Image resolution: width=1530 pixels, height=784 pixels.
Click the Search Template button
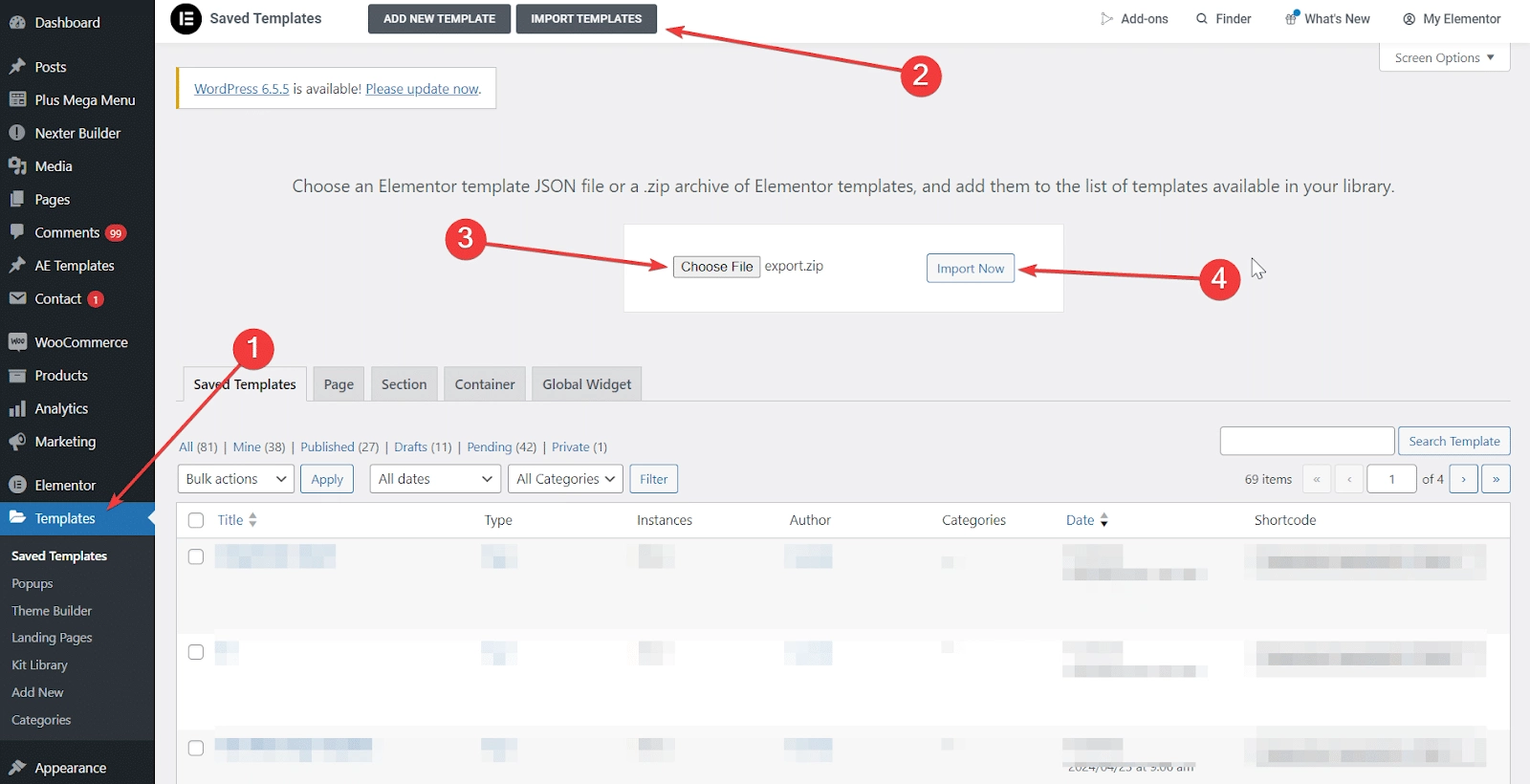tap(1454, 441)
